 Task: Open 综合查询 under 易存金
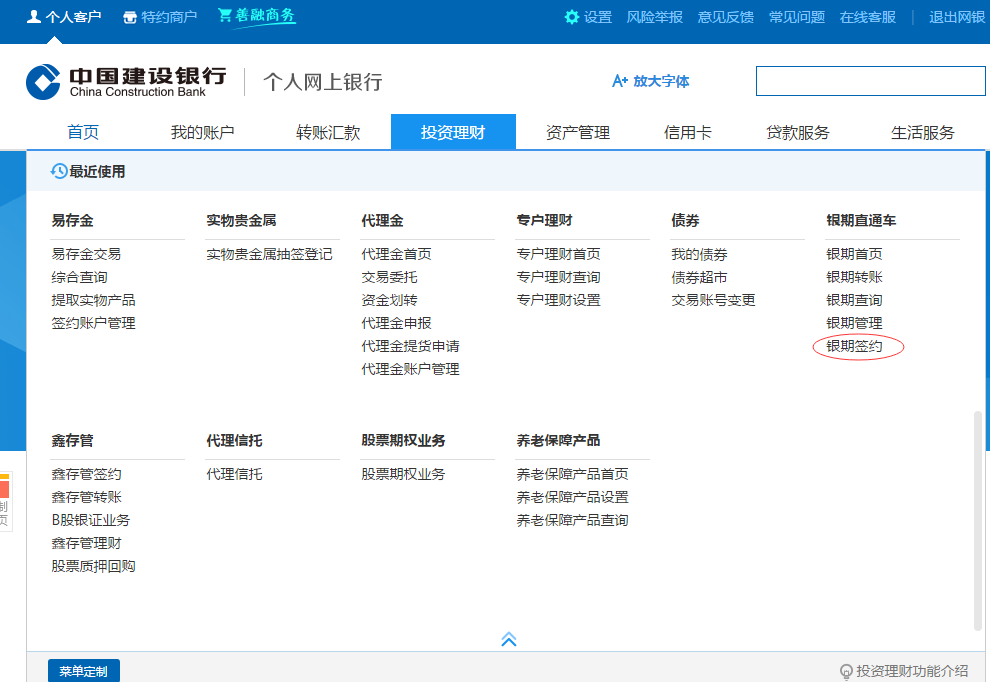80,277
